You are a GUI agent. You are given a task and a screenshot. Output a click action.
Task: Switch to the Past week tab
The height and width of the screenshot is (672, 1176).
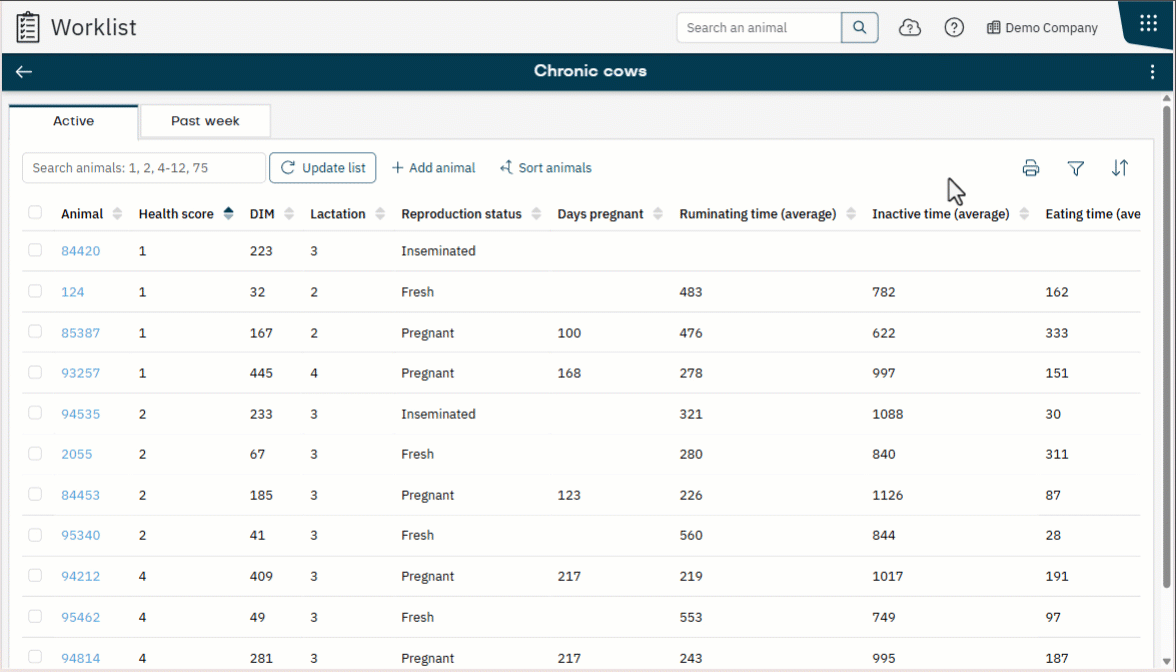[205, 121]
